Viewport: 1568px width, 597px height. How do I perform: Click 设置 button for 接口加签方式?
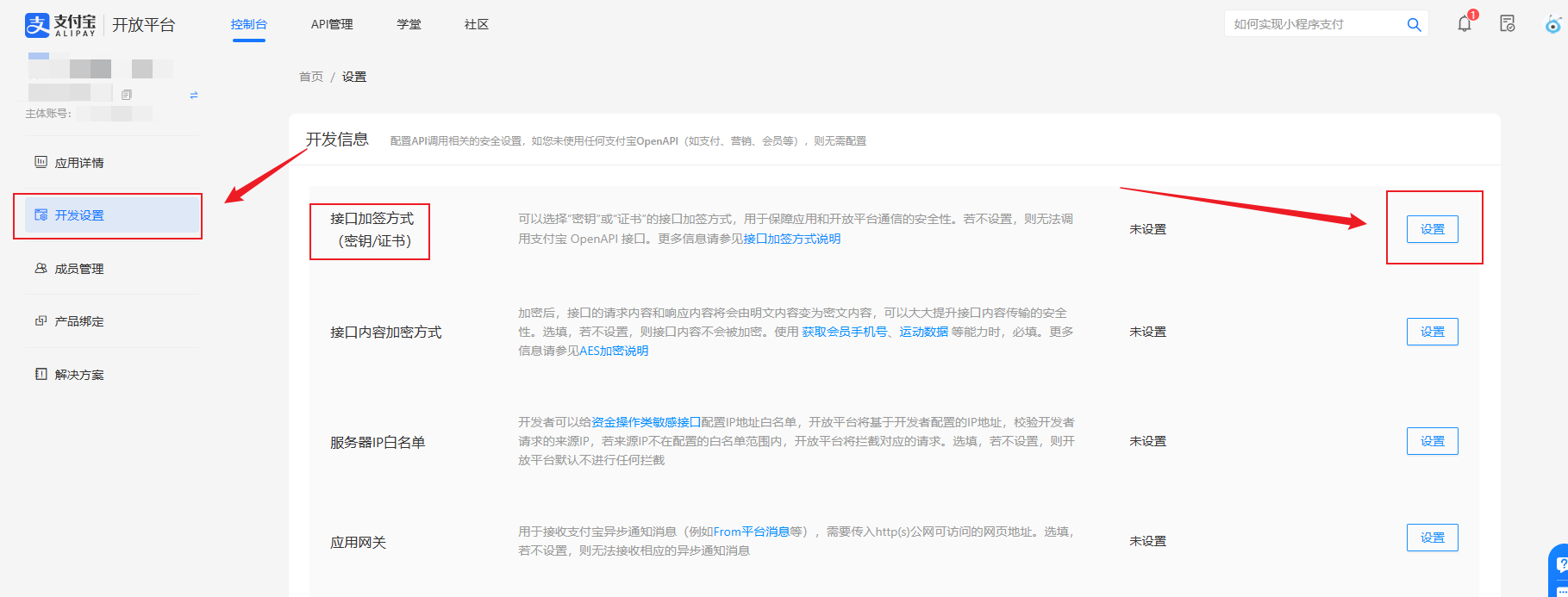(1432, 229)
